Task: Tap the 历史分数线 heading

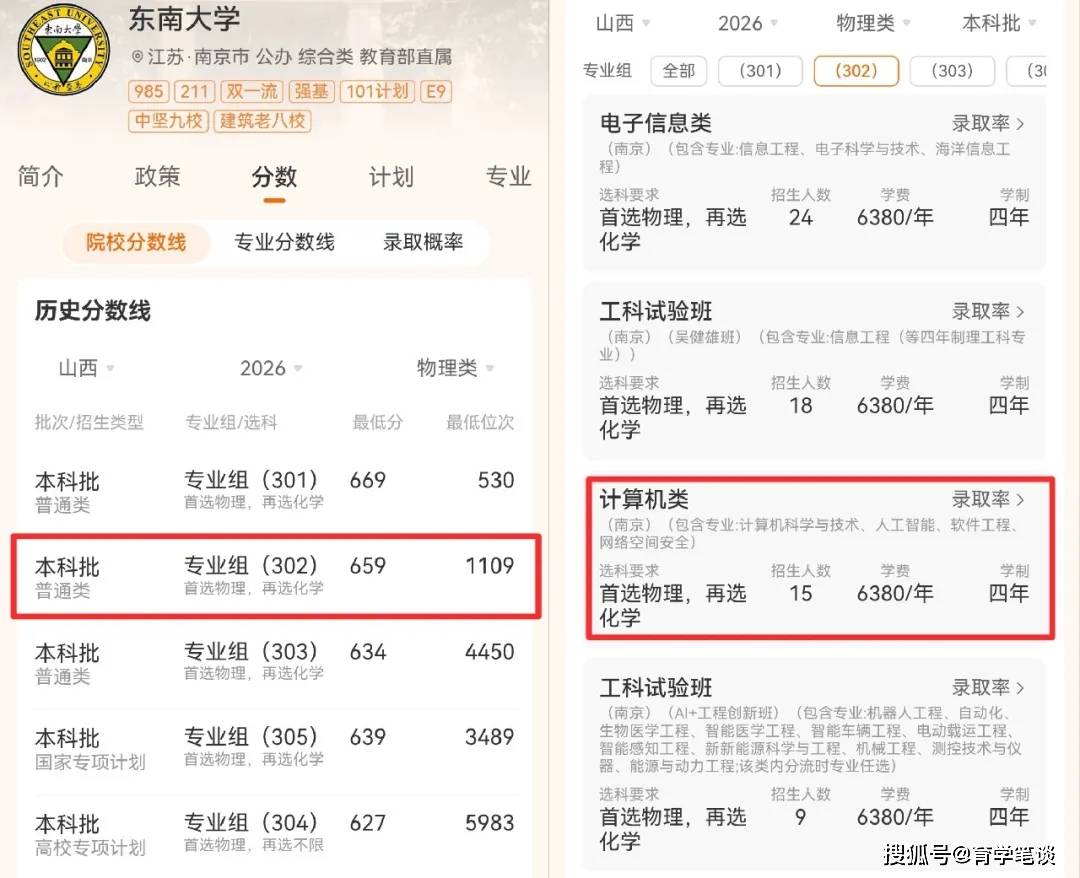Action: pos(93,311)
